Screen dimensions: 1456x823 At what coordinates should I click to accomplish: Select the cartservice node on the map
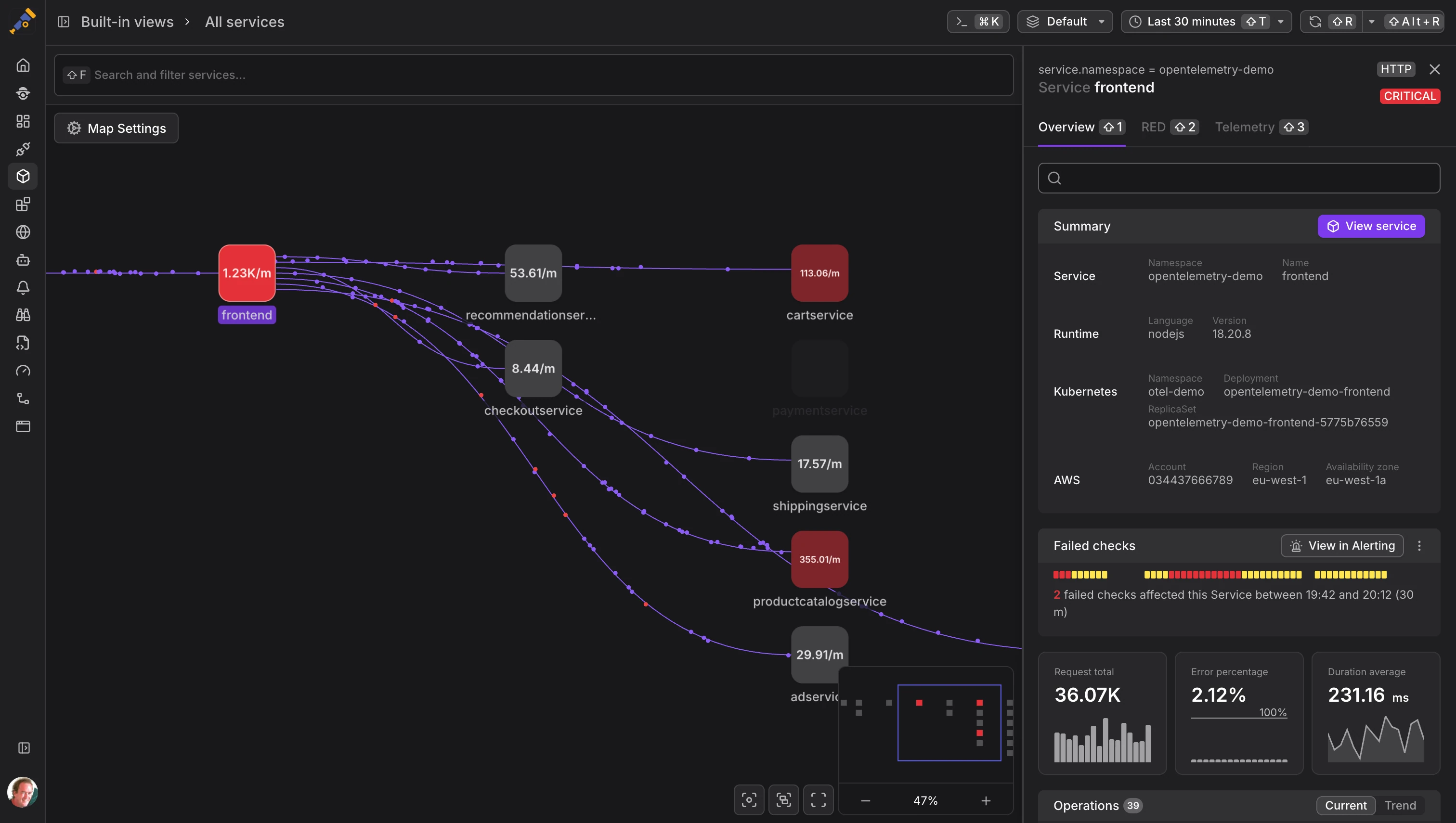pos(819,272)
